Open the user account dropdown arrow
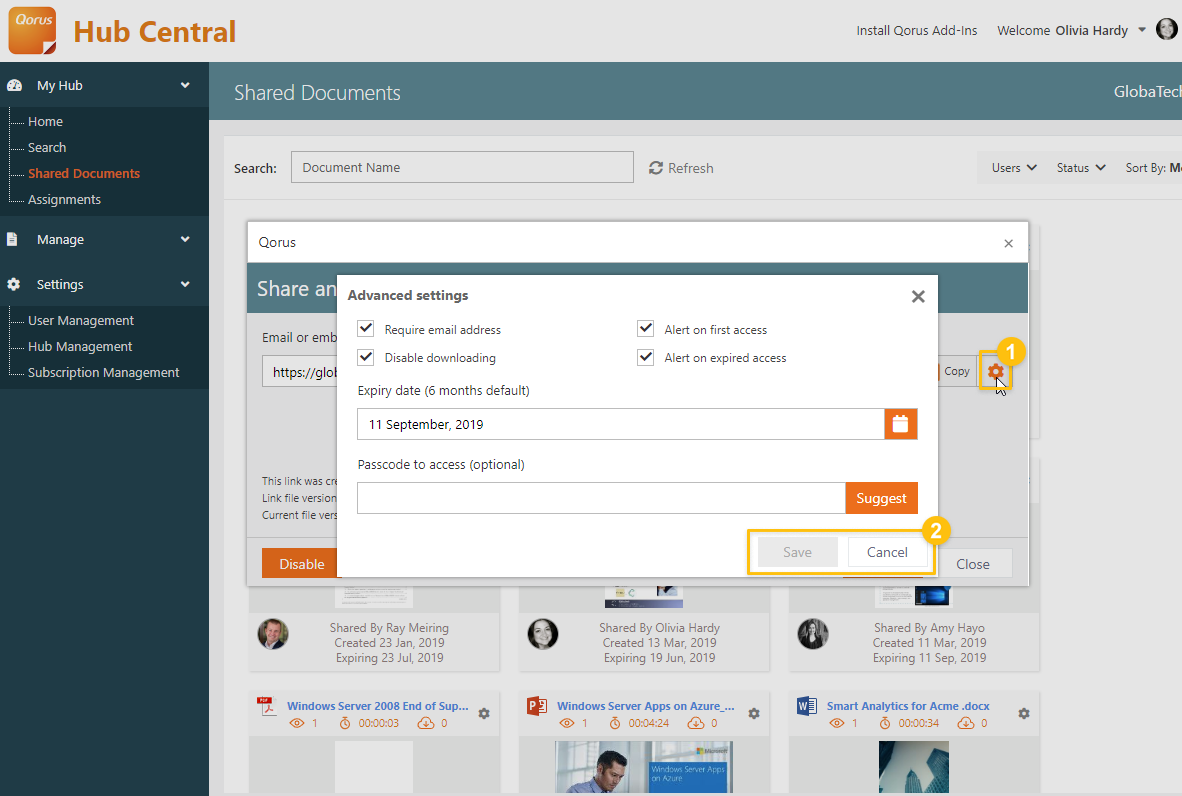The image size is (1182, 796). [x=1142, y=30]
